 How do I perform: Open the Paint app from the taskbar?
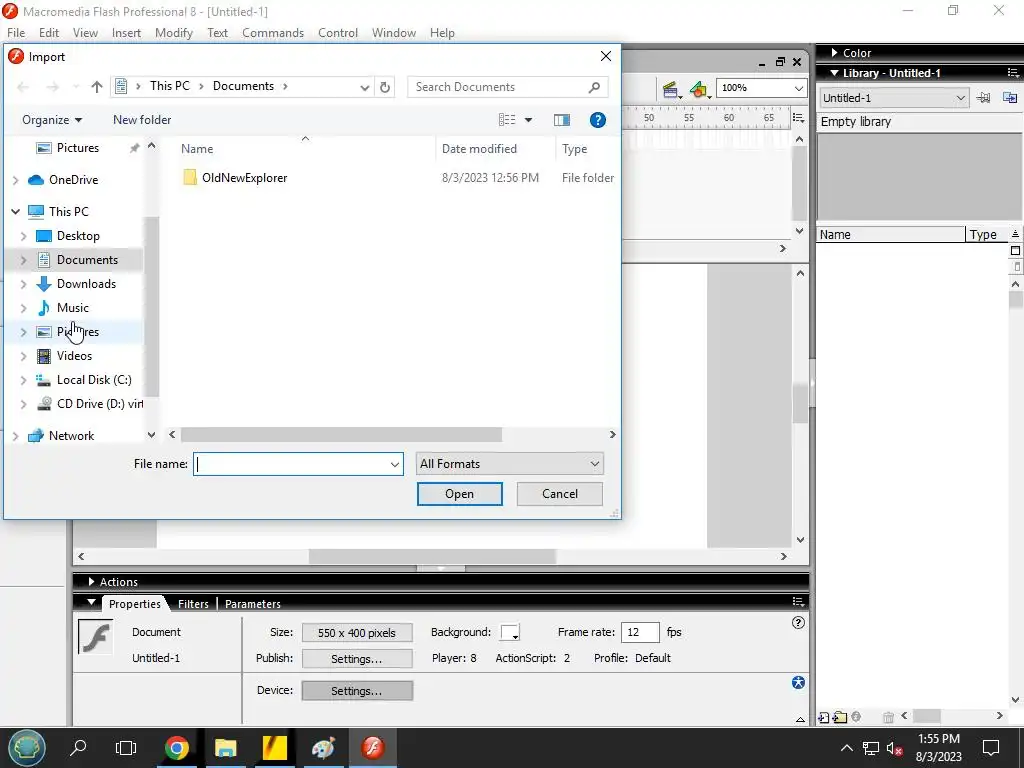pos(323,748)
